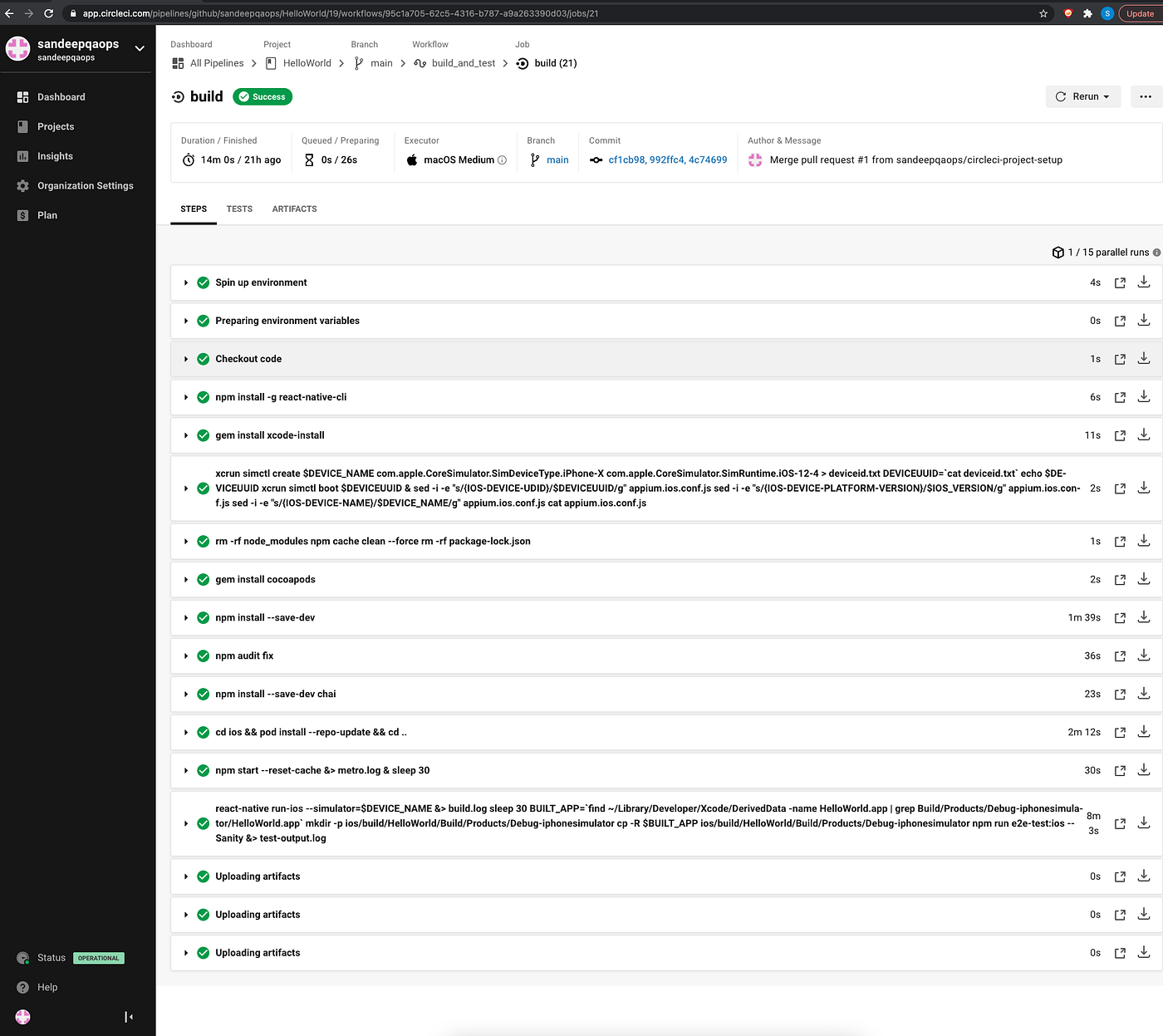
Task: Open browser extensions puzzle icon
Action: point(1087,13)
